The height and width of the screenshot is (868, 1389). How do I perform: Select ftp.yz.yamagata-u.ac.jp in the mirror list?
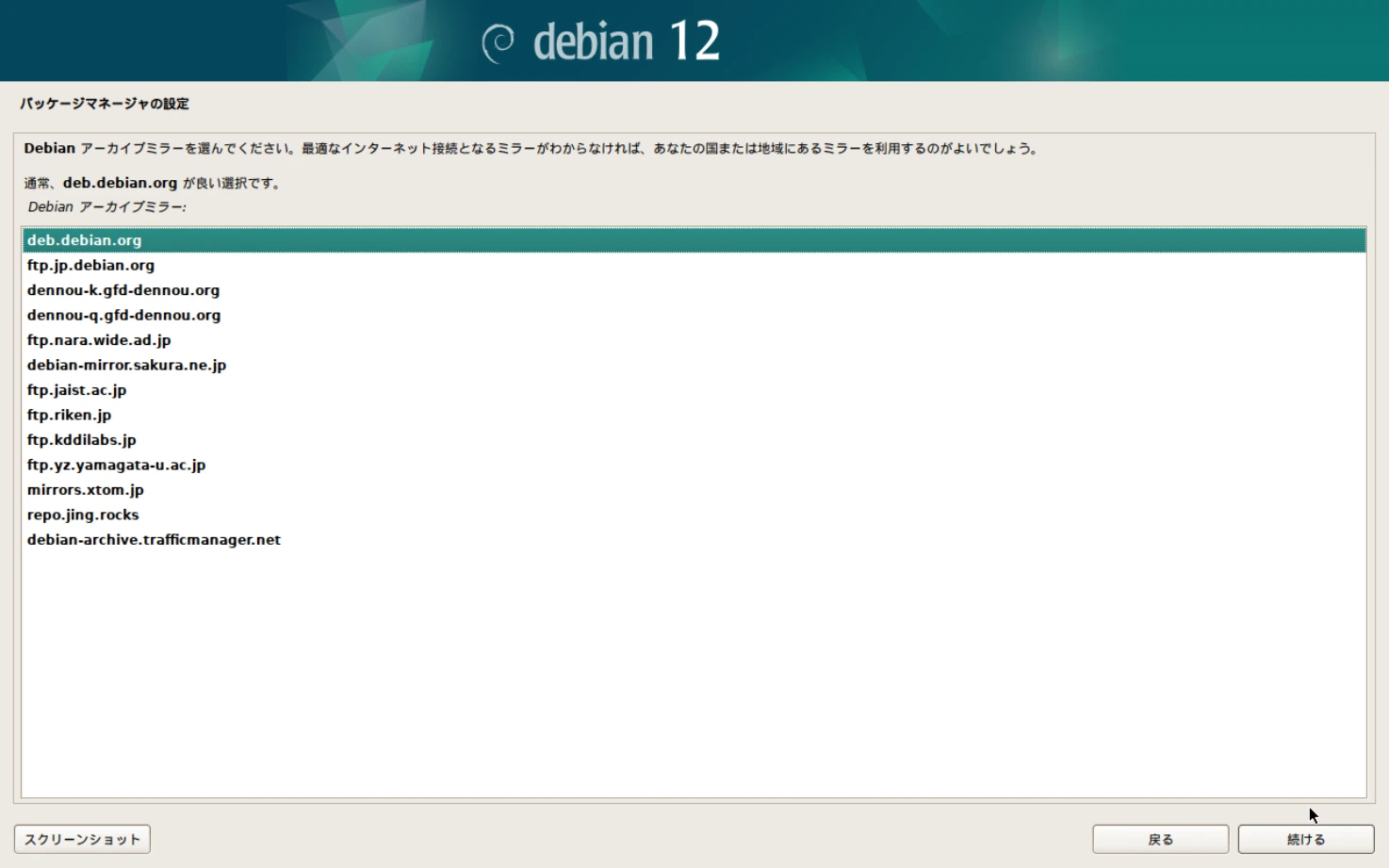(x=694, y=465)
